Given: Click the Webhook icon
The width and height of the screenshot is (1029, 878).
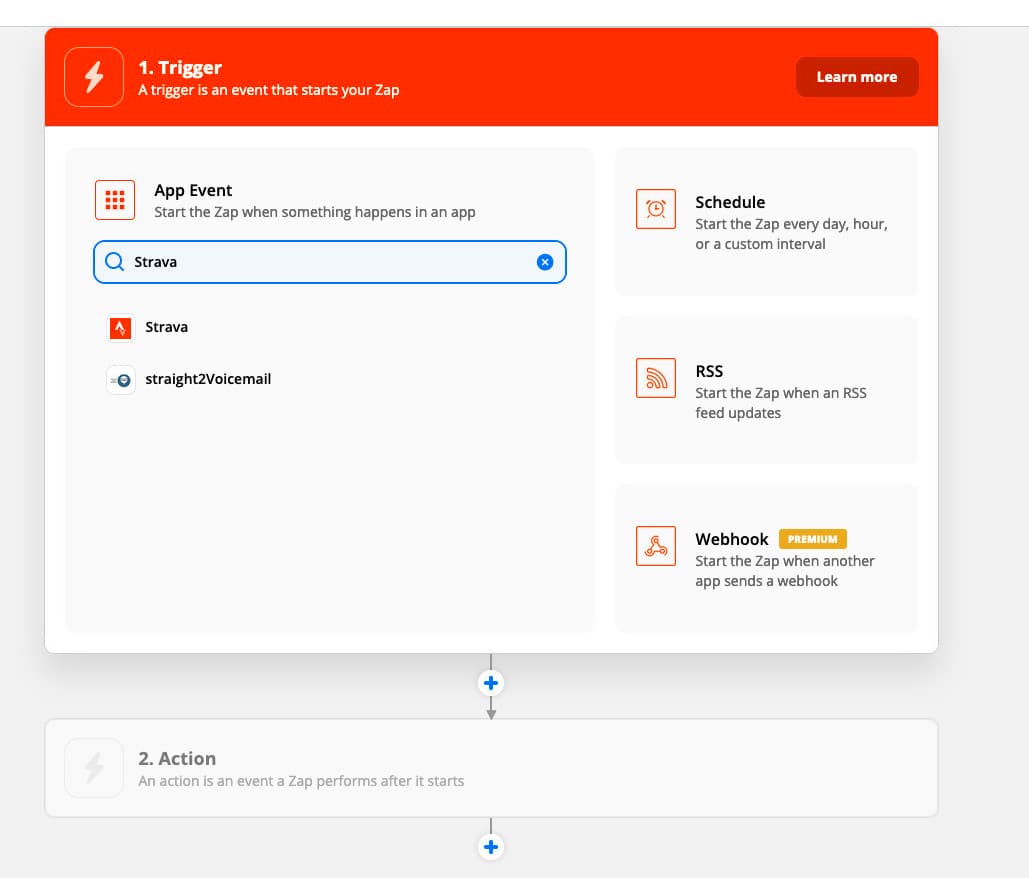Looking at the screenshot, I should [656, 546].
